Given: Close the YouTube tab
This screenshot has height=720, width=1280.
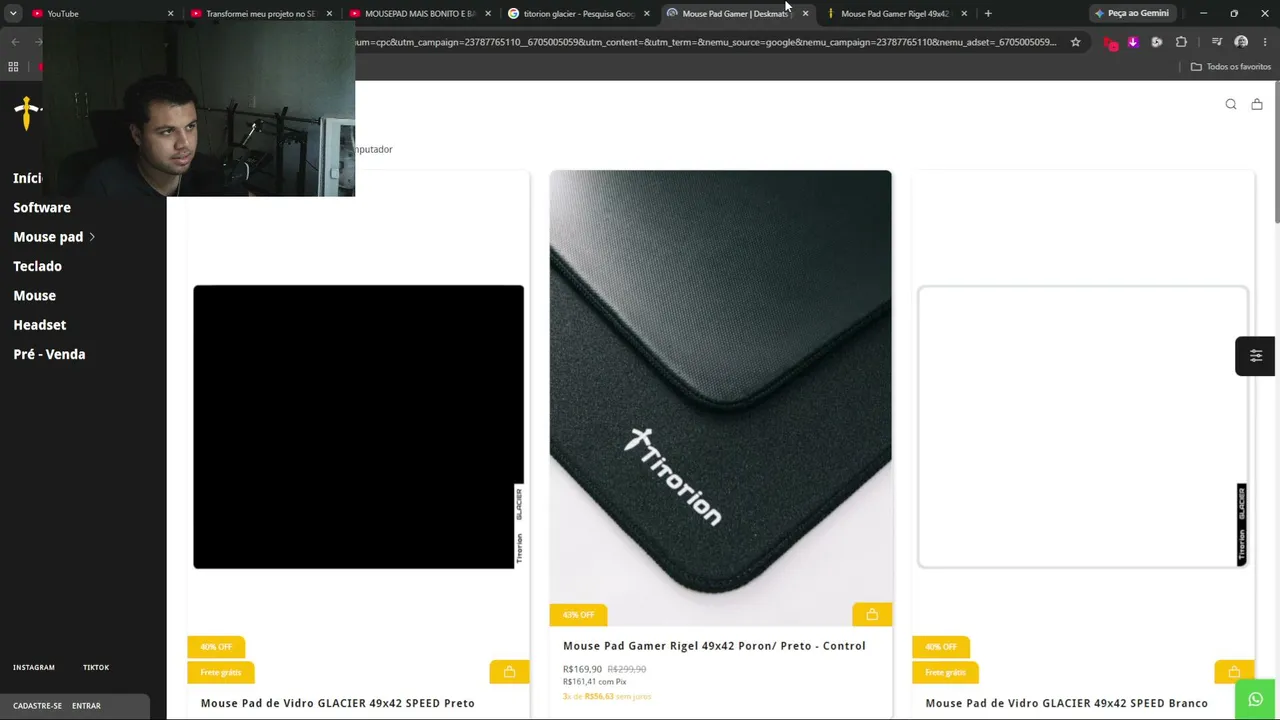Looking at the screenshot, I should [170, 13].
